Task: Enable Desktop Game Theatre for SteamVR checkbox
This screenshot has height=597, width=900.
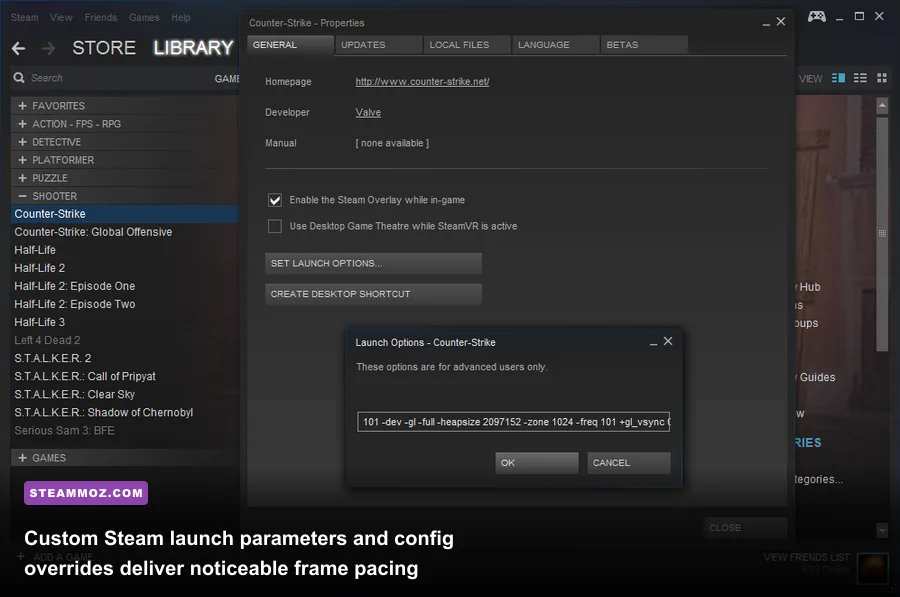Action: pyautogui.click(x=275, y=226)
